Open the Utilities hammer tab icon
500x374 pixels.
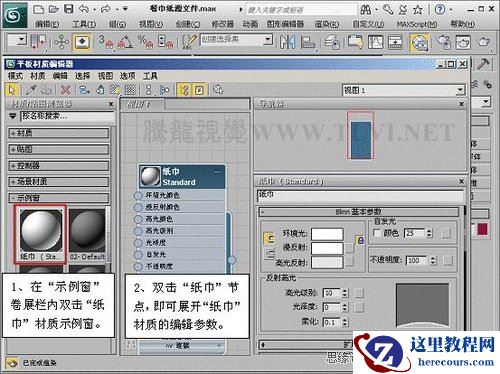tap(483, 64)
